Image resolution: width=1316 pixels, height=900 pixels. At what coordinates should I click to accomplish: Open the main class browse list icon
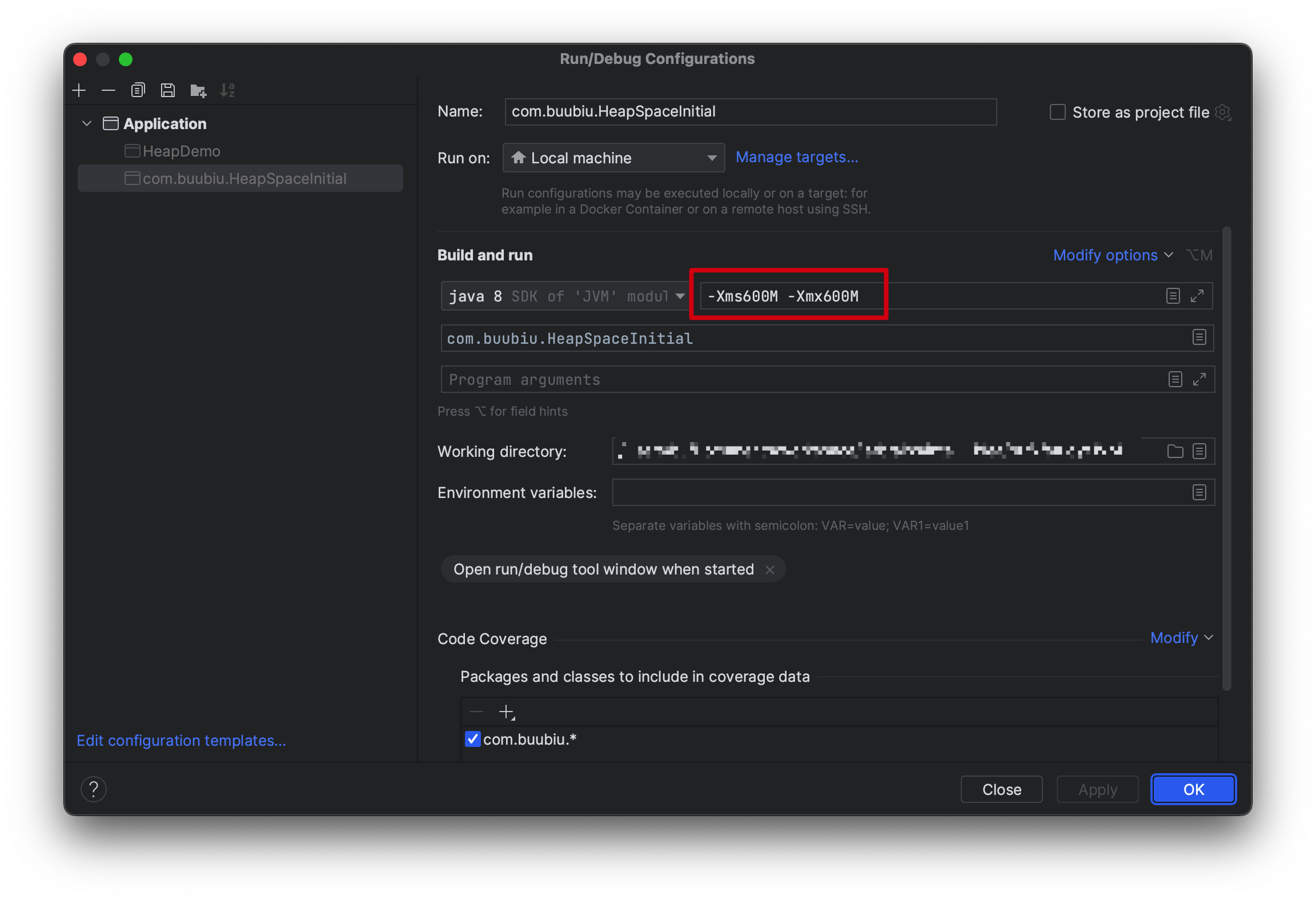pos(1199,337)
